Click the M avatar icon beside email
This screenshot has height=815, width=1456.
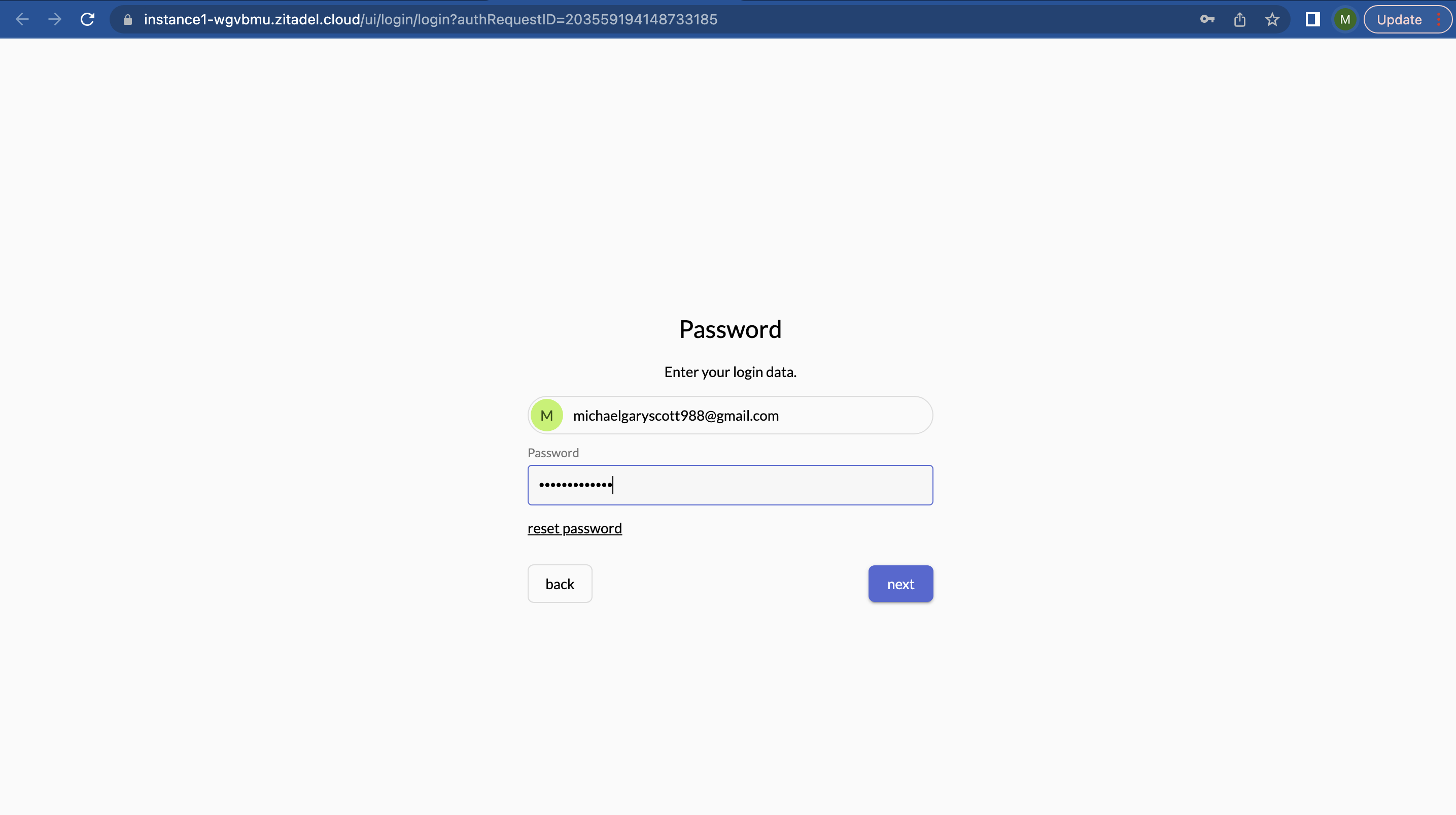(x=547, y=415)
